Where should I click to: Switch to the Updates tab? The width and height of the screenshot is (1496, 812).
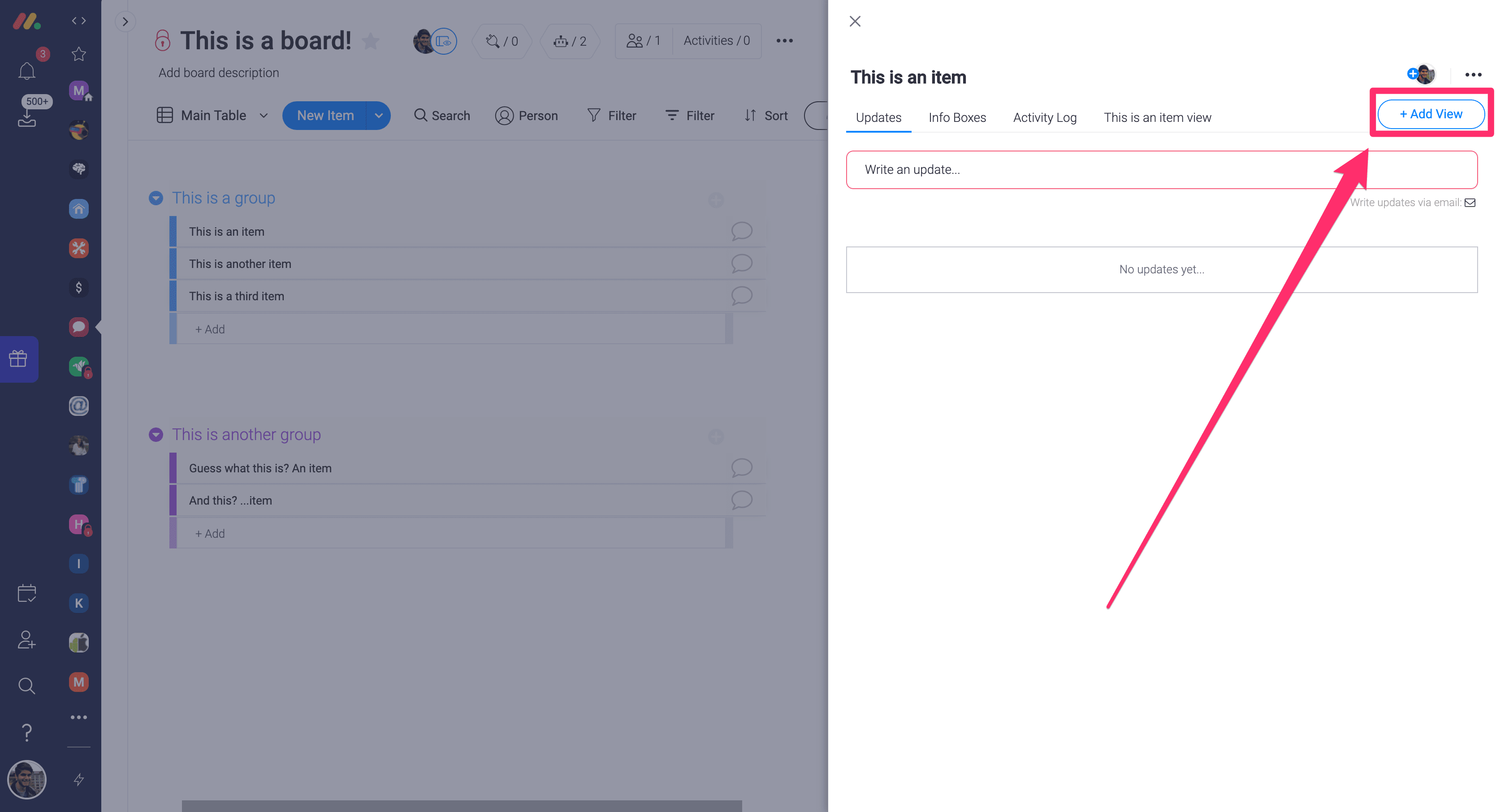click(879, 117)
